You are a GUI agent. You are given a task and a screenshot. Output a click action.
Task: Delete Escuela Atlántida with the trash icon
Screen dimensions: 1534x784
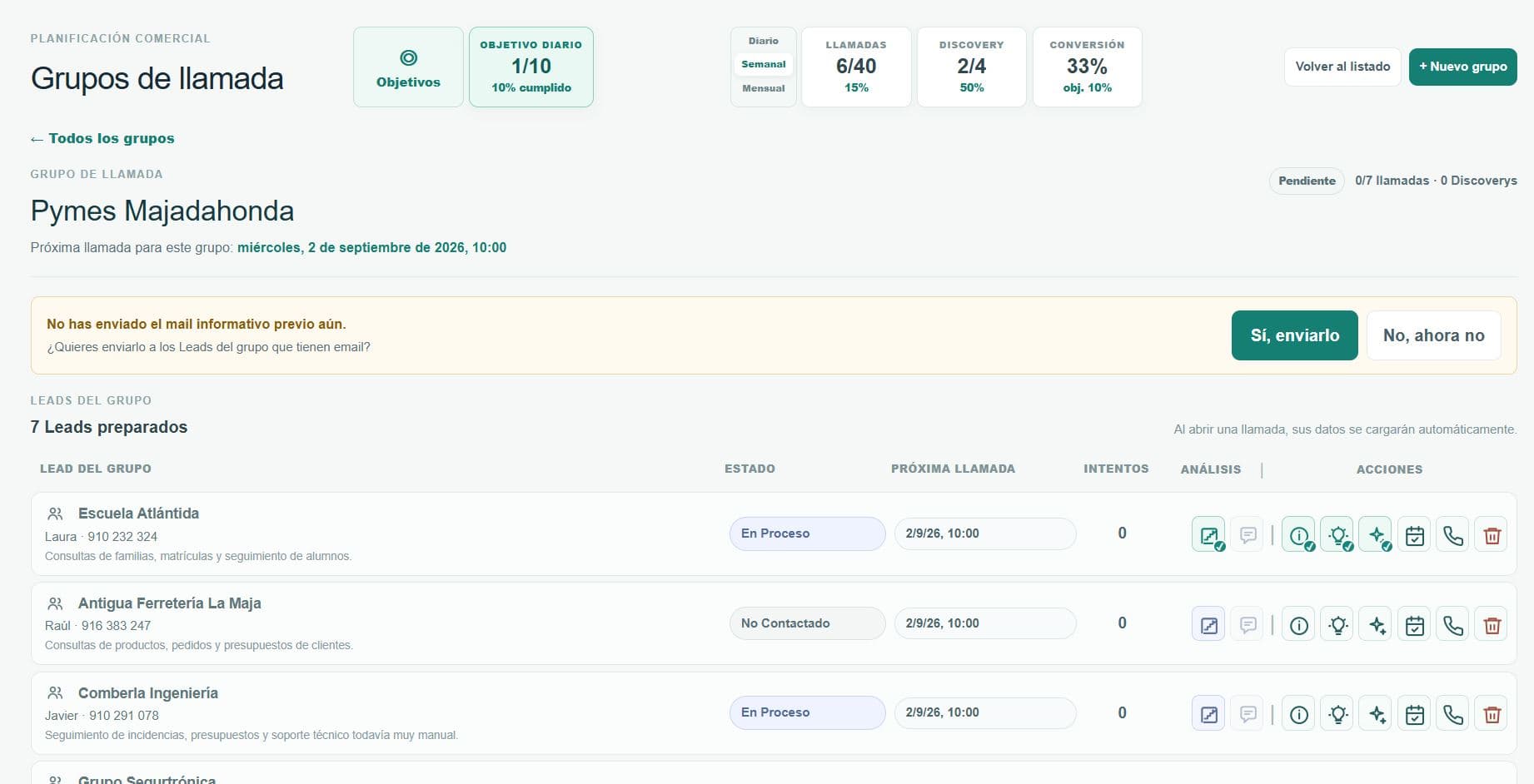(x=1492, y=535)
